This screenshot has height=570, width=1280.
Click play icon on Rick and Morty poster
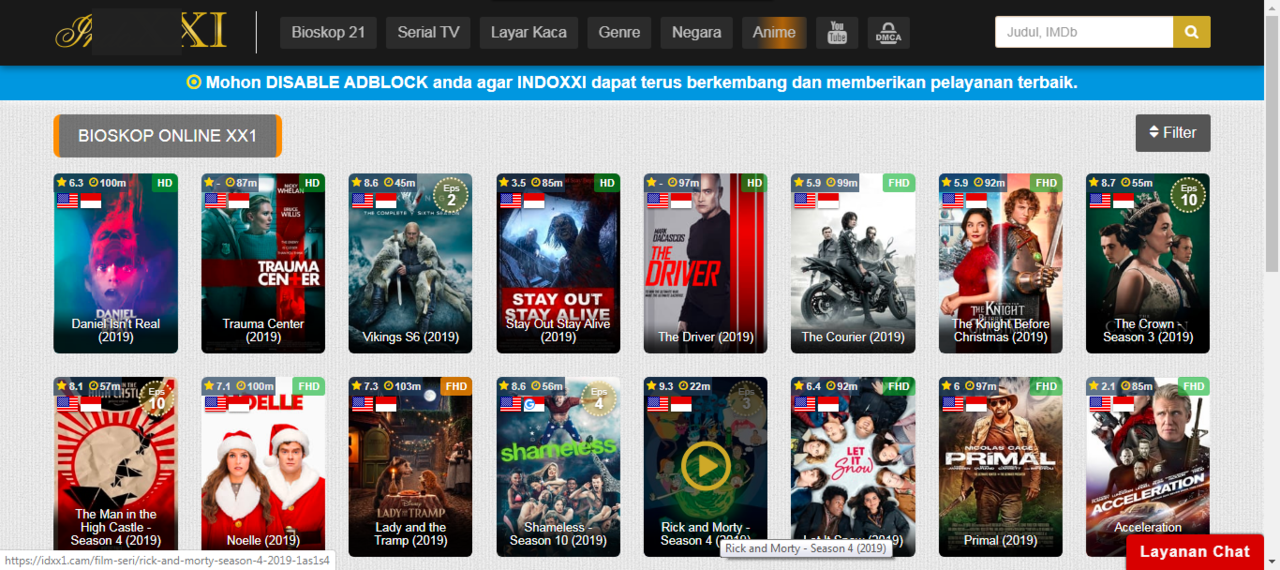pos(706,466)
